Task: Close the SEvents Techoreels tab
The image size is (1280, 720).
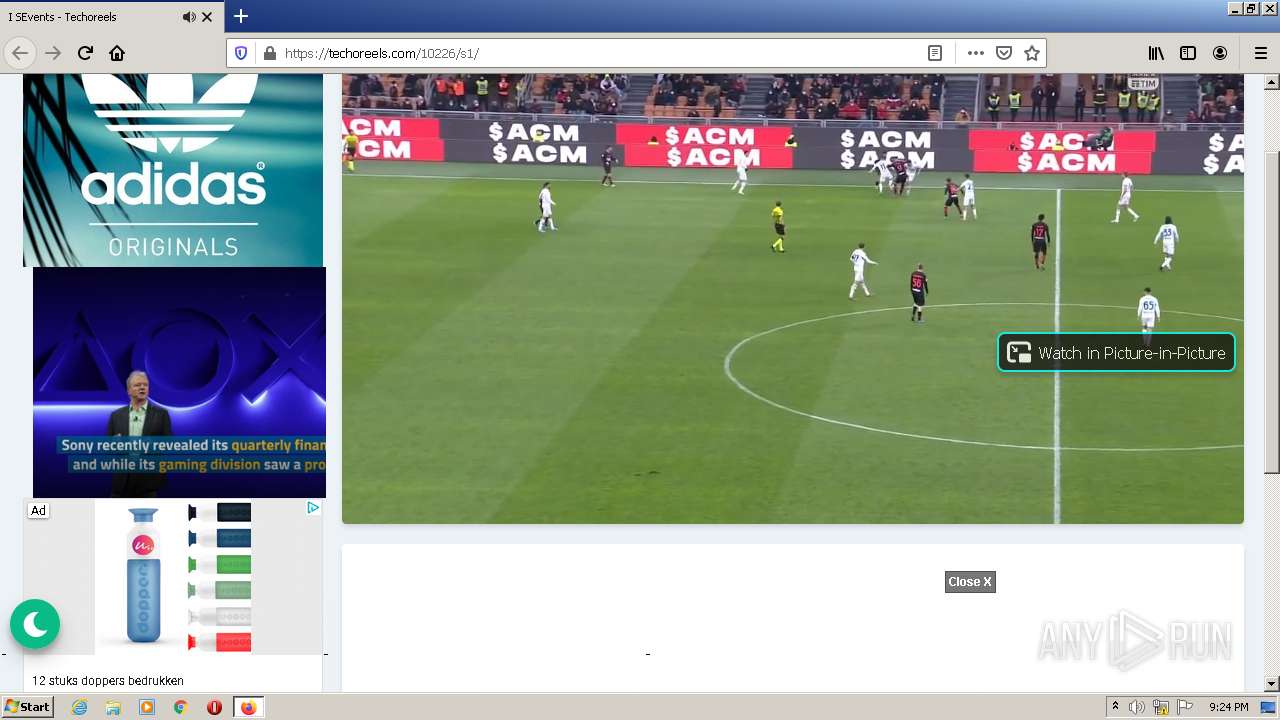Action: coord(207,17)
